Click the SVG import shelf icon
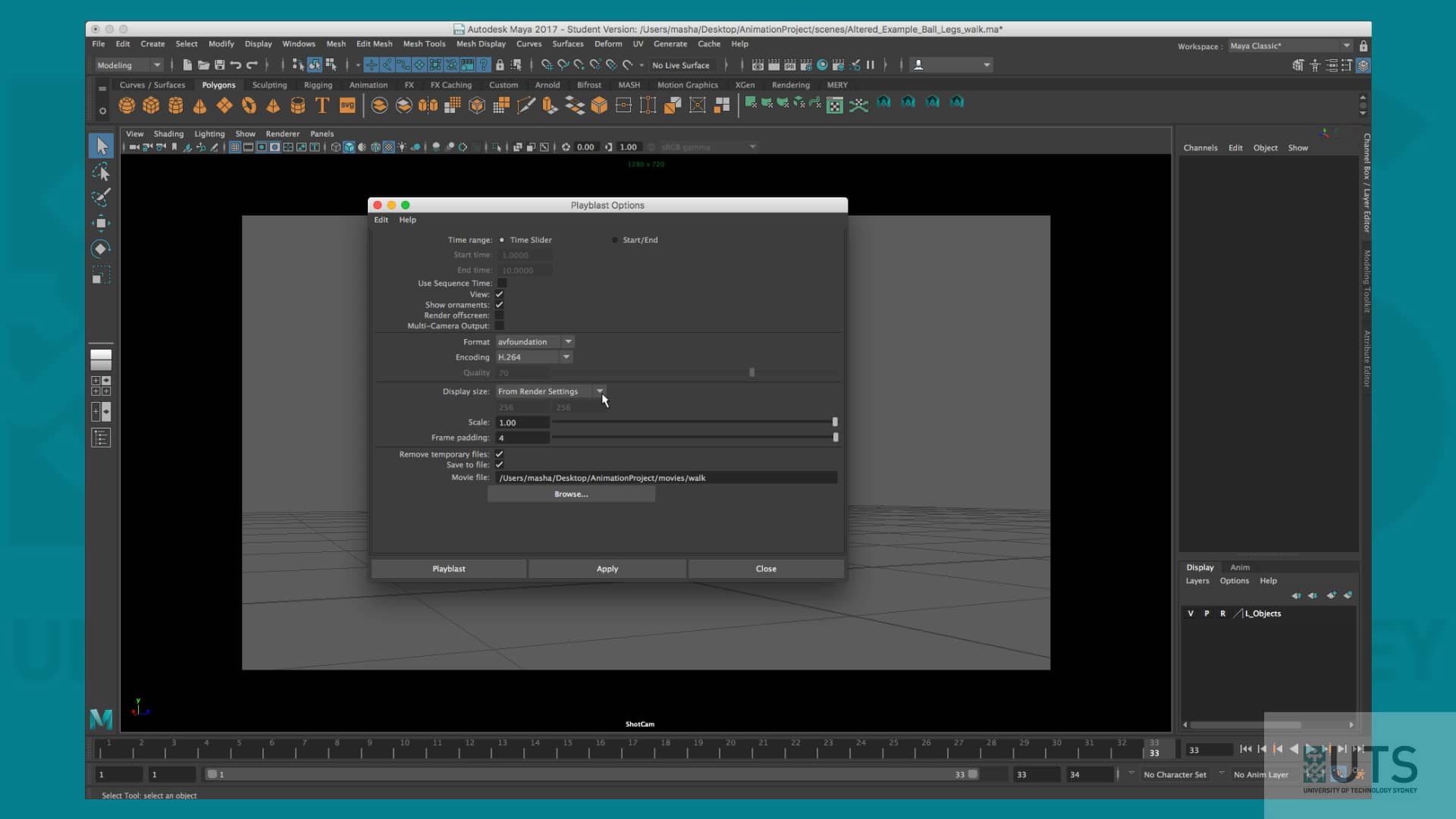 point(347,105)
